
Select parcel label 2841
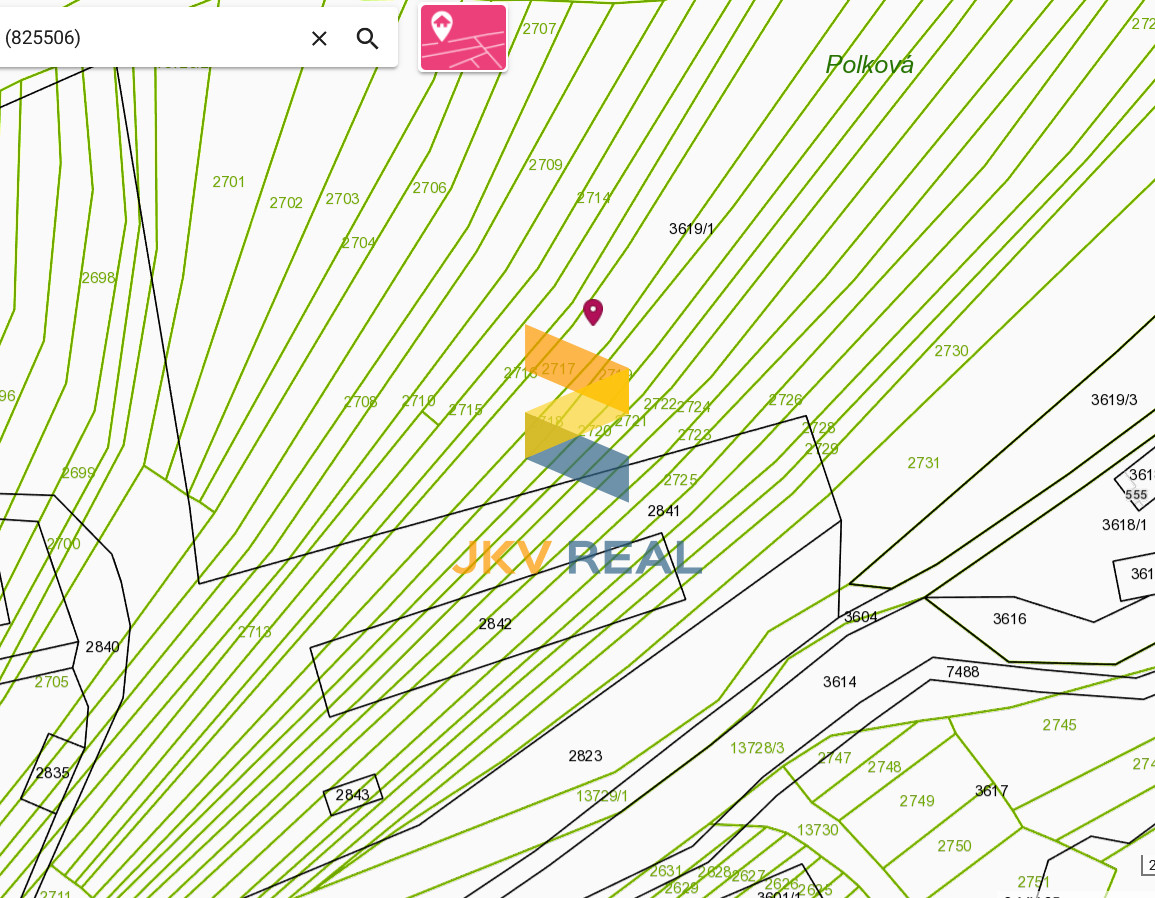[664, 511]
